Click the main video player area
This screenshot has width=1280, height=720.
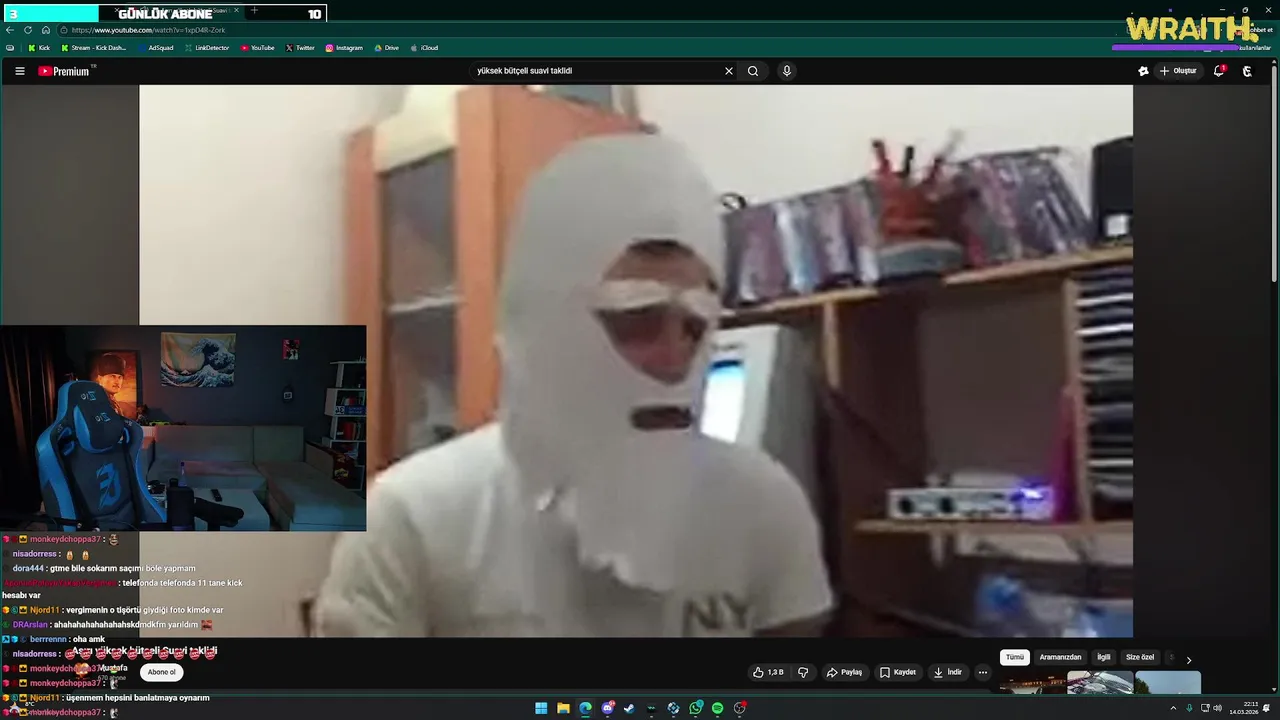pos(636,360)
